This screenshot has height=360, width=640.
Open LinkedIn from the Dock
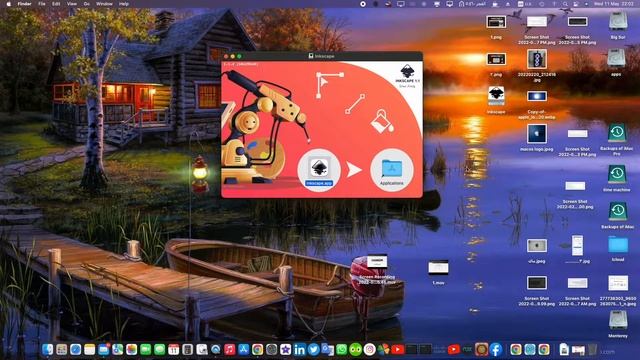tap(300, 349)
